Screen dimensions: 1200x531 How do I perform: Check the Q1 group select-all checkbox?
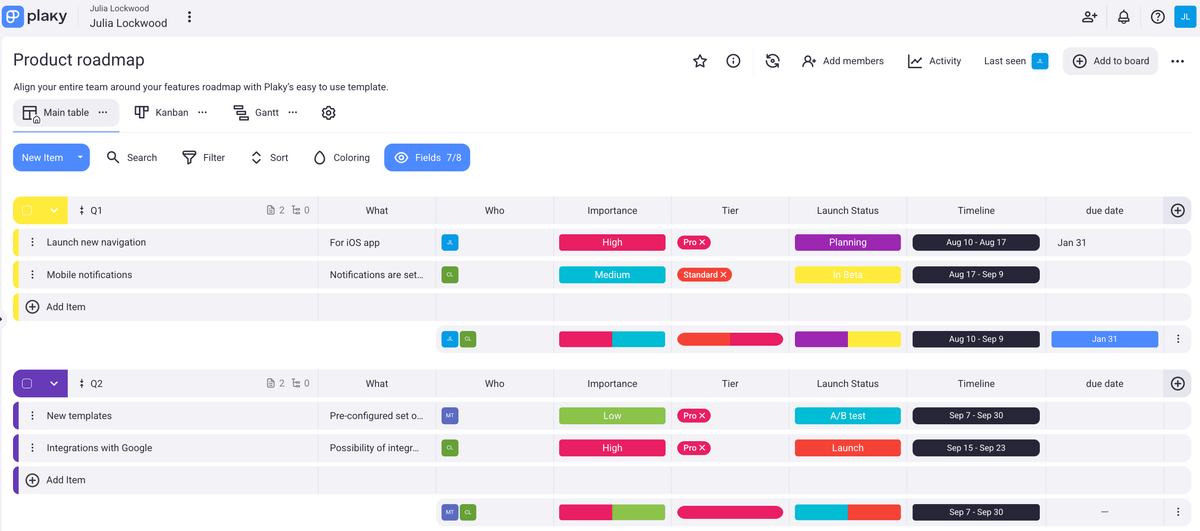(28, 211)
